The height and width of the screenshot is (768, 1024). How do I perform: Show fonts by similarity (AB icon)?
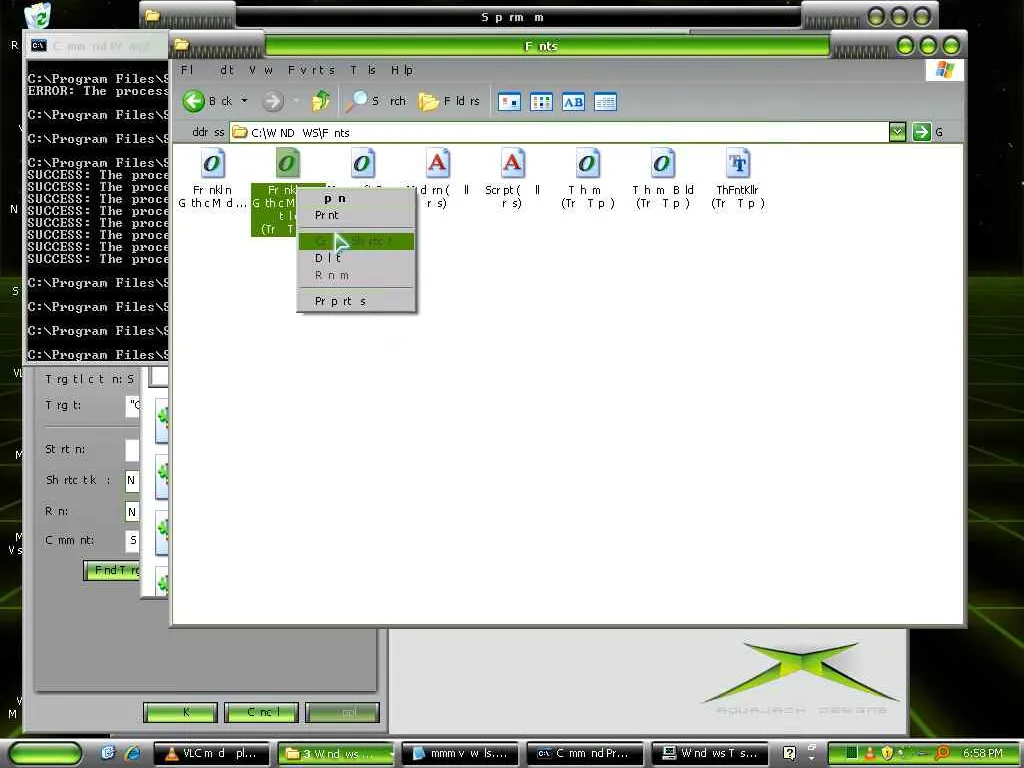point(573,102)
